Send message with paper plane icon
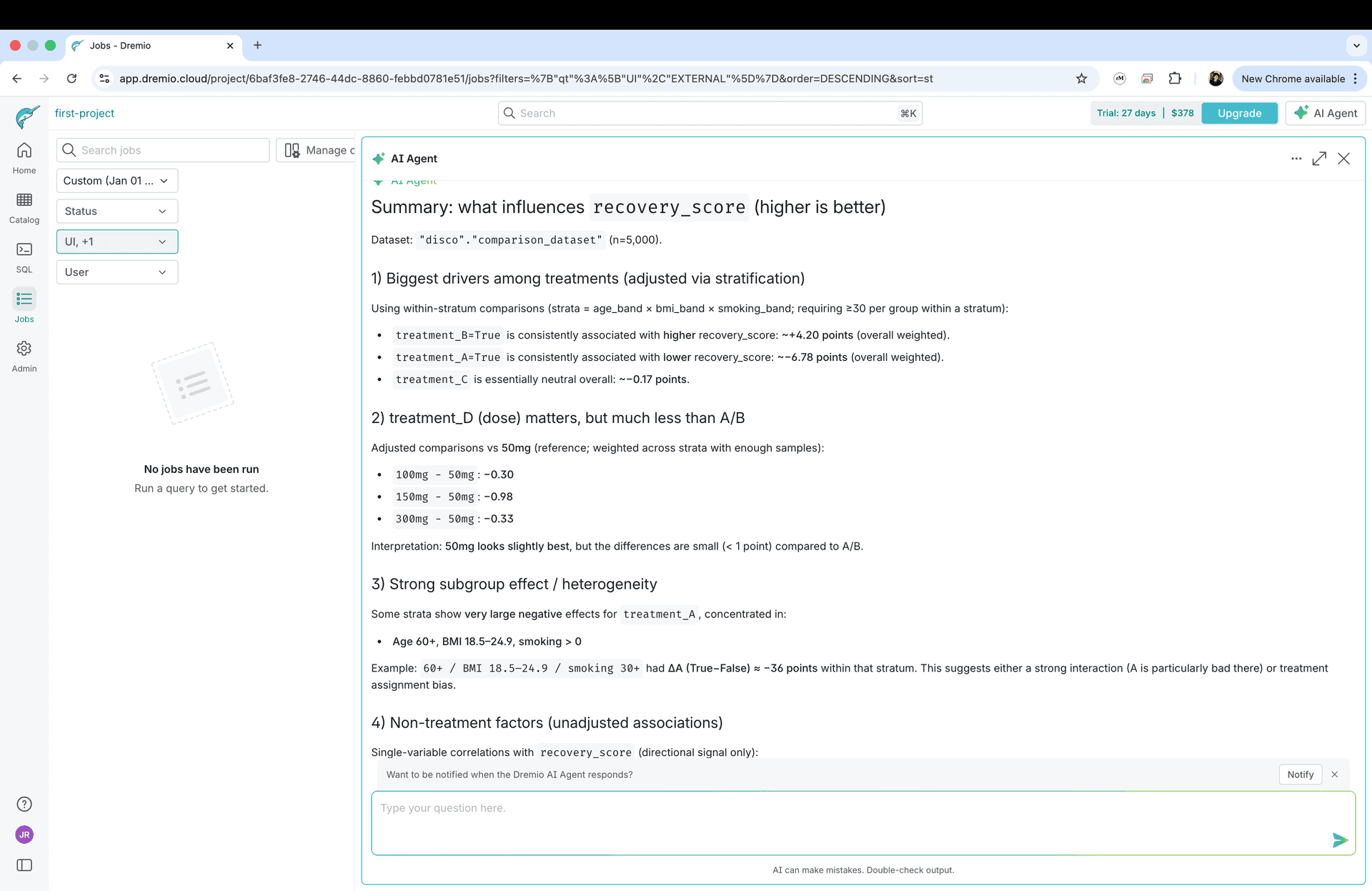1372x891 pixels. click(x=1340, y=840)
